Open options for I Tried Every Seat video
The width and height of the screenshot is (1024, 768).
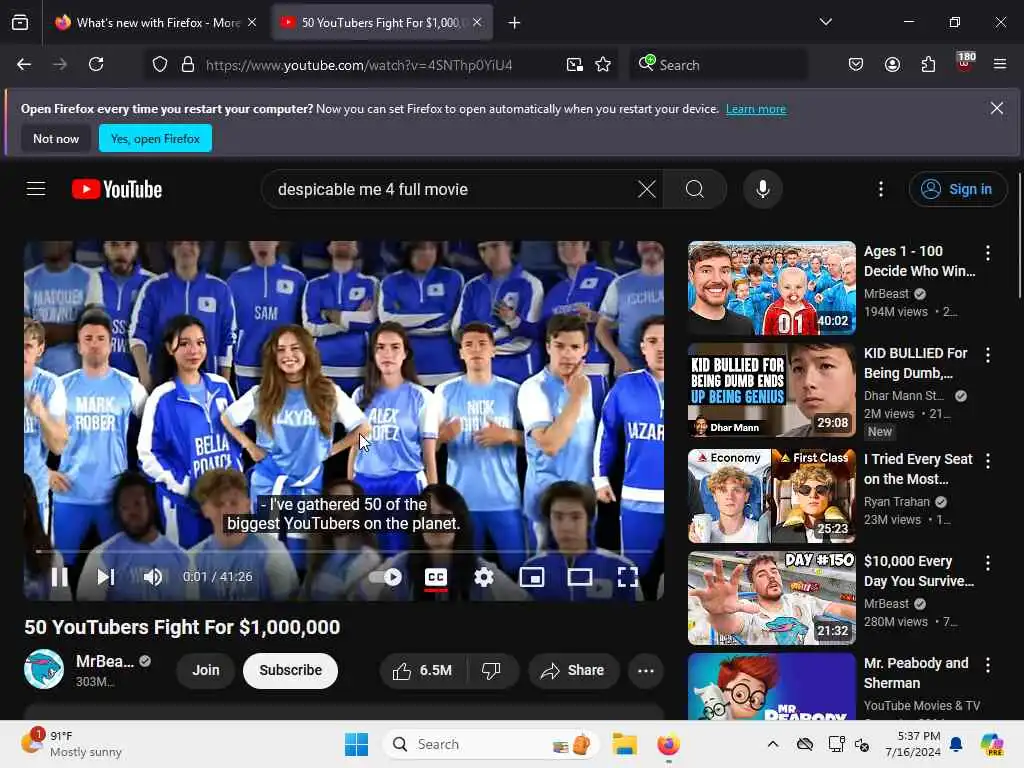pyautogui.click(x=987, y=461)
